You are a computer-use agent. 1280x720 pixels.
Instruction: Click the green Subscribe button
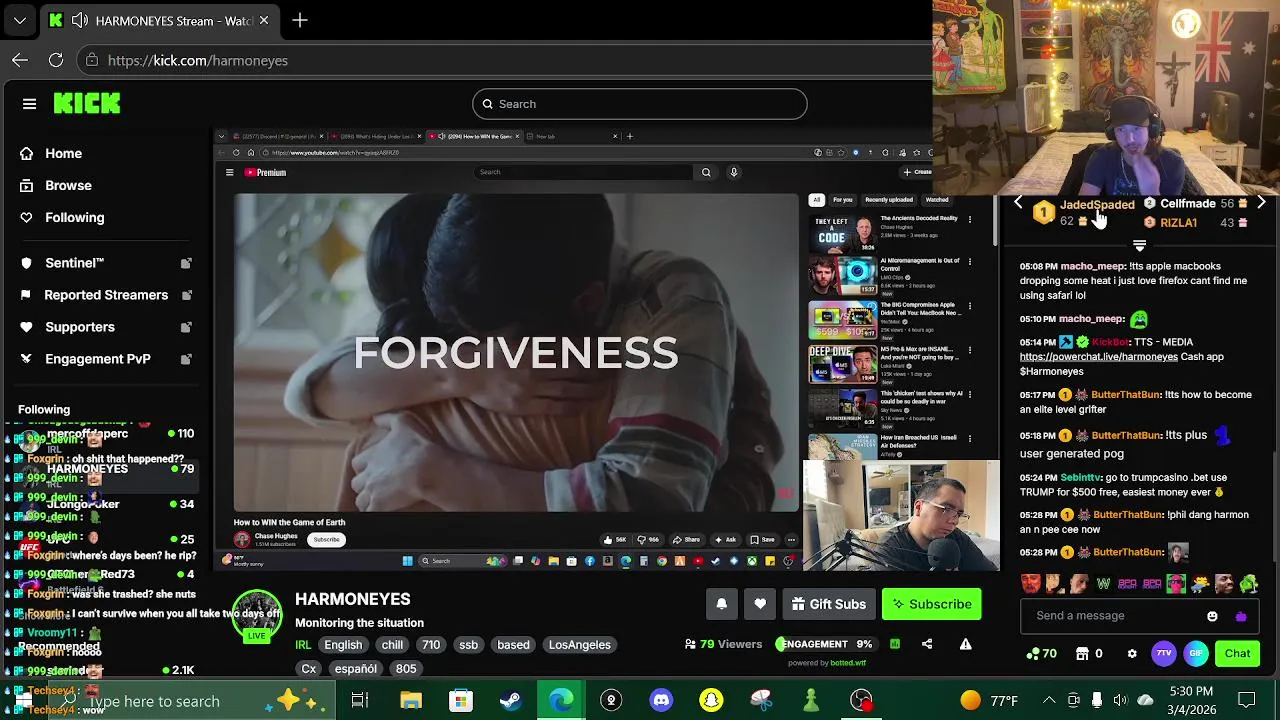click(x=932, y=604)
